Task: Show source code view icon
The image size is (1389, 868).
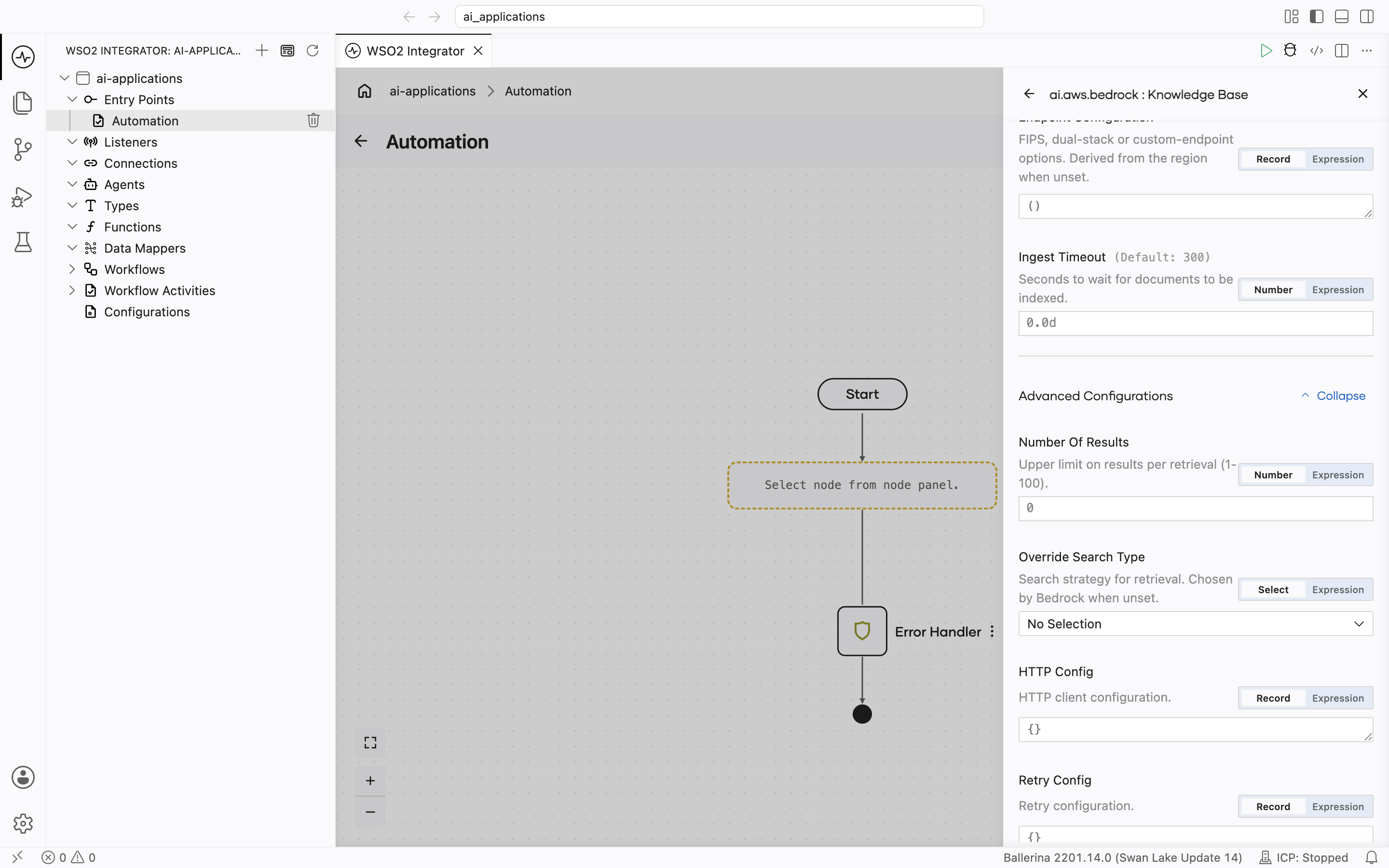Action: (x=1317, y=51)
